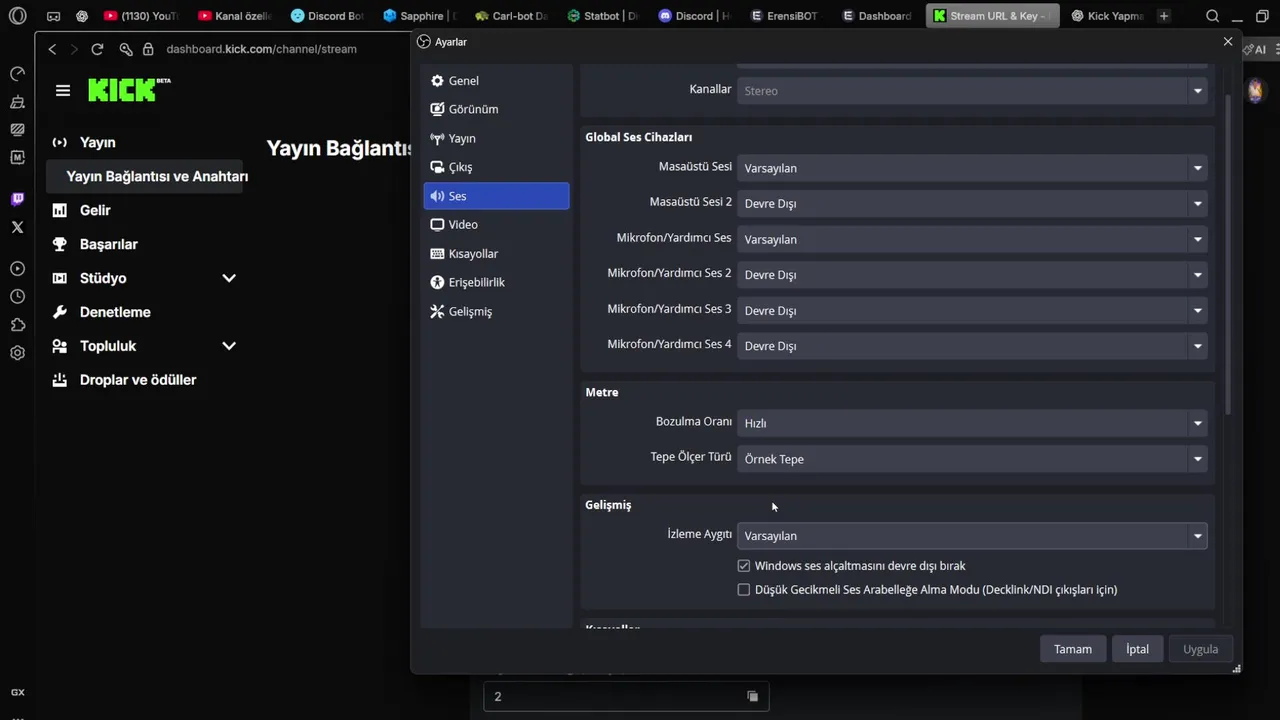Open Mikrofon/Yardımcı Ses 3 dropdown
The height and width of the screenshot is (720, 1280).
(972, 310)
